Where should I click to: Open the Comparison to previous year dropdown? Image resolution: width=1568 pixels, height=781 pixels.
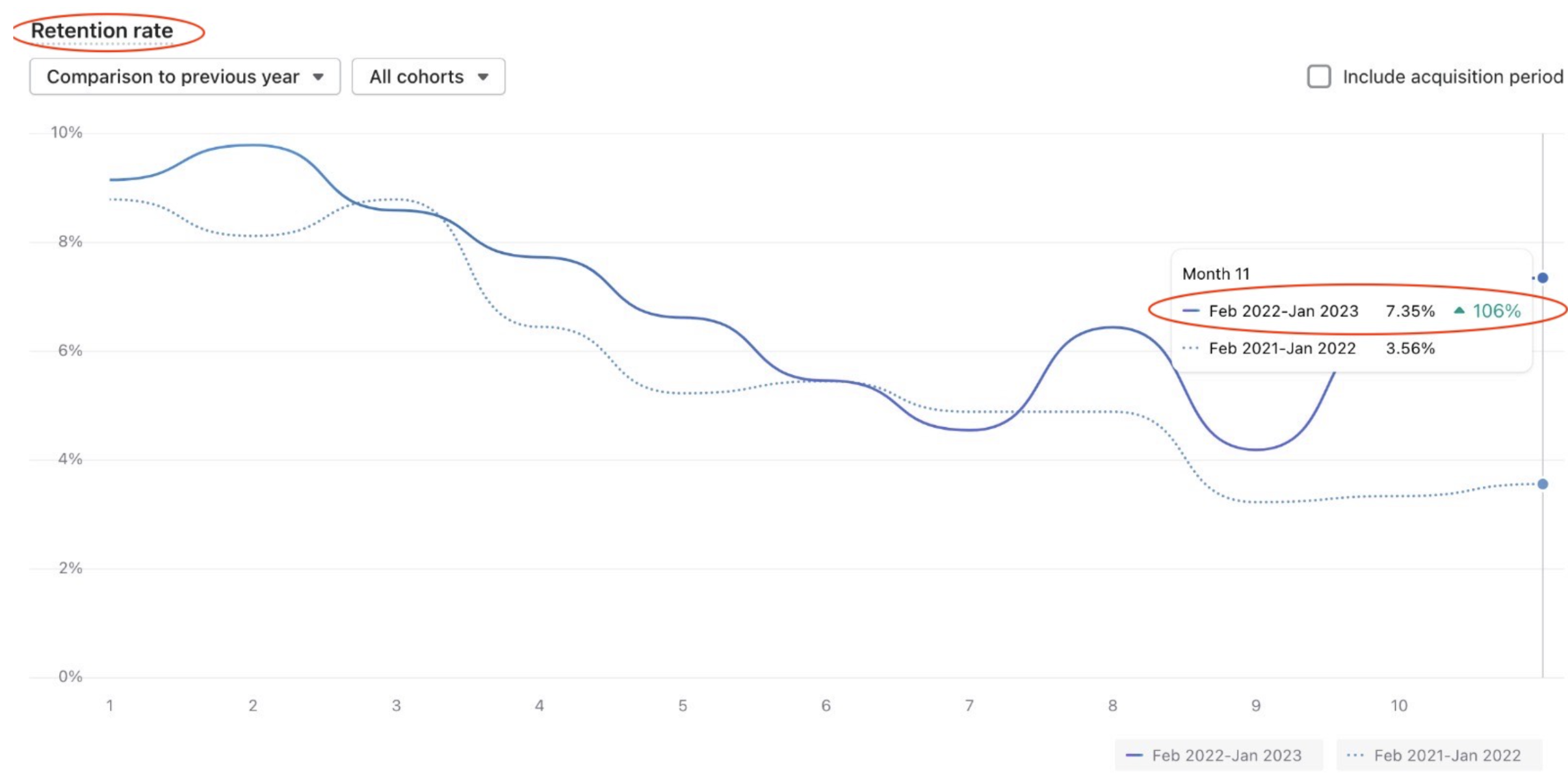pos(184,76)
